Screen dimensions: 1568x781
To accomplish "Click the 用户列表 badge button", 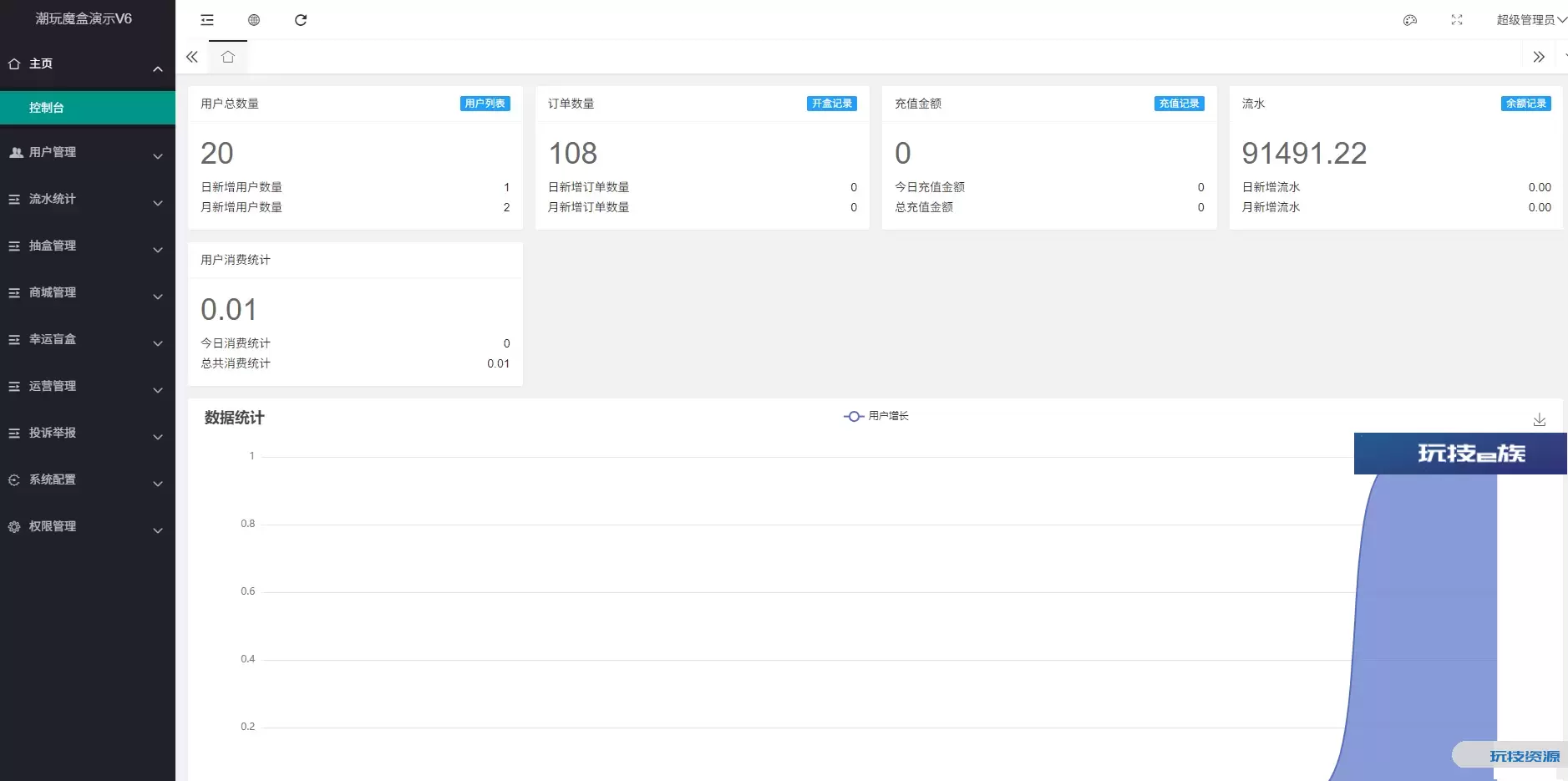I will pyautogui.click(x=485, y=104).
